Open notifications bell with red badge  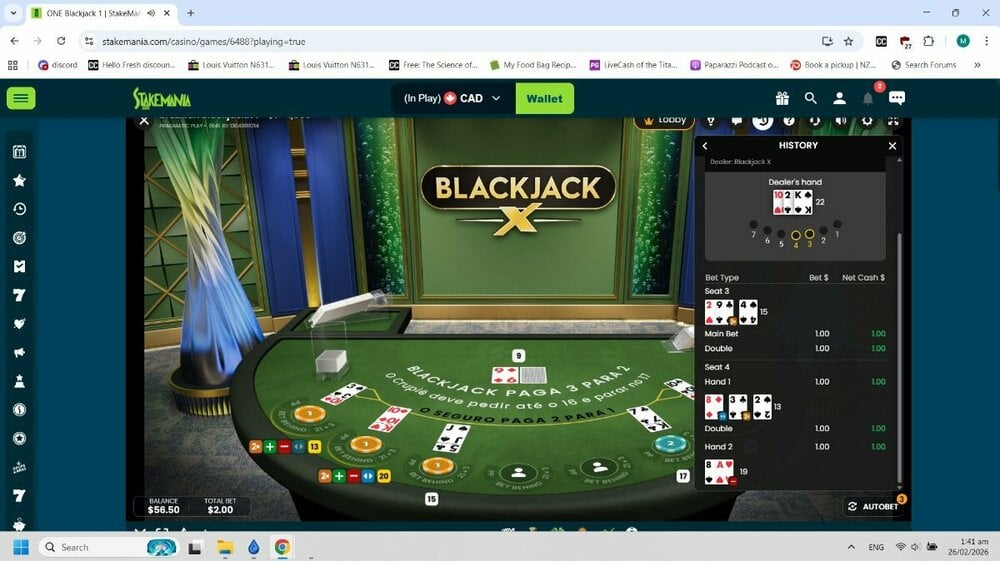point(868,98)
